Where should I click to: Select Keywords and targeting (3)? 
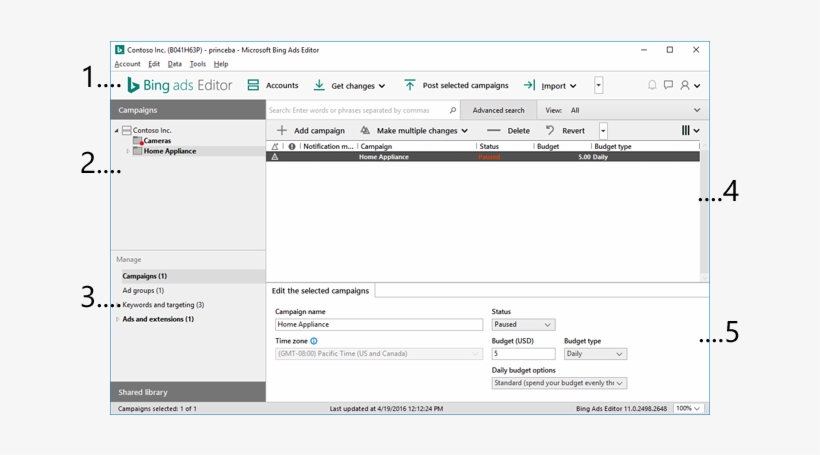(163, 305)
